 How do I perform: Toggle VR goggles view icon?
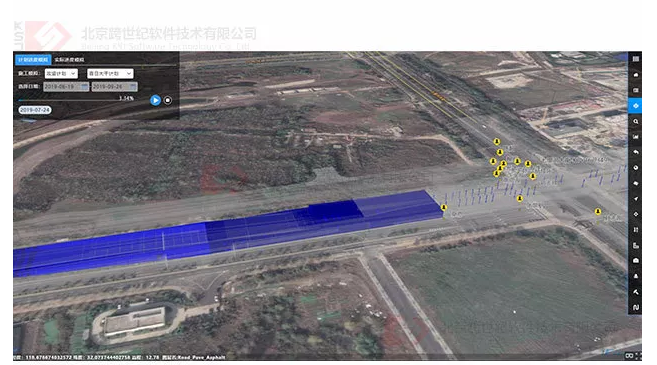[629, 355]
